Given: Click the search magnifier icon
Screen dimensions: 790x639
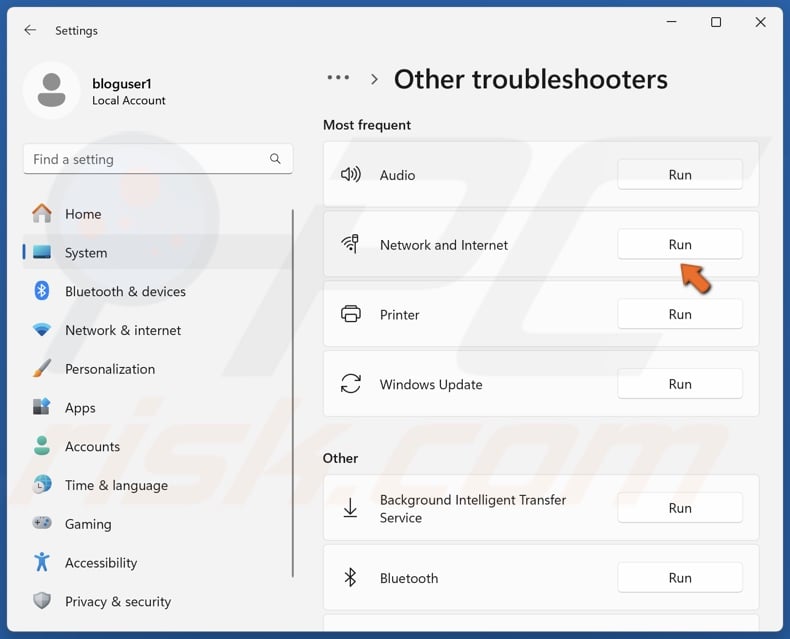Looking at the screenshot, I should click(275, 159).
